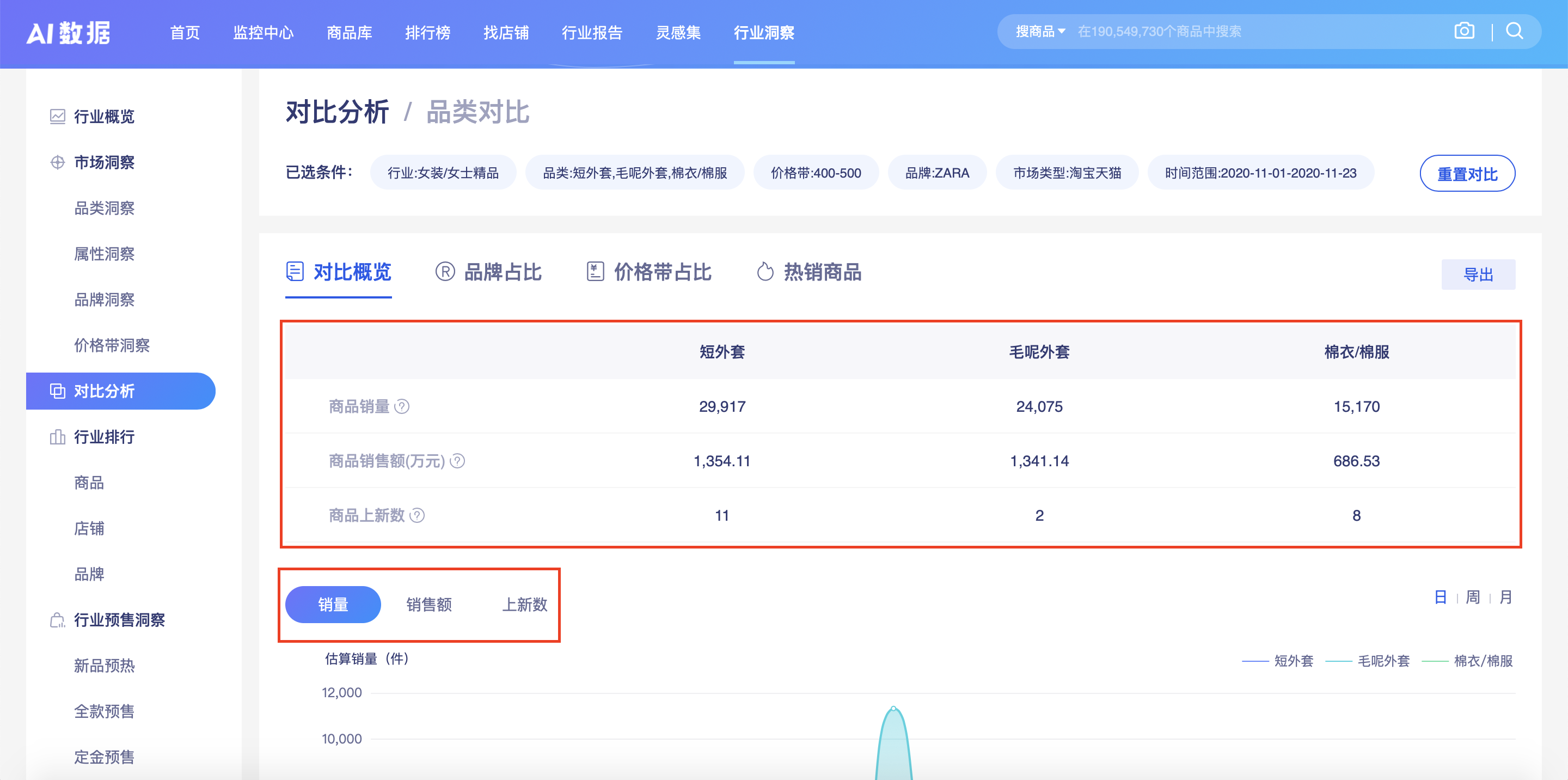Viewport: 1568px width, 780px height.
Task: Switch chart metric to 销售额
Action: point(430,604)
